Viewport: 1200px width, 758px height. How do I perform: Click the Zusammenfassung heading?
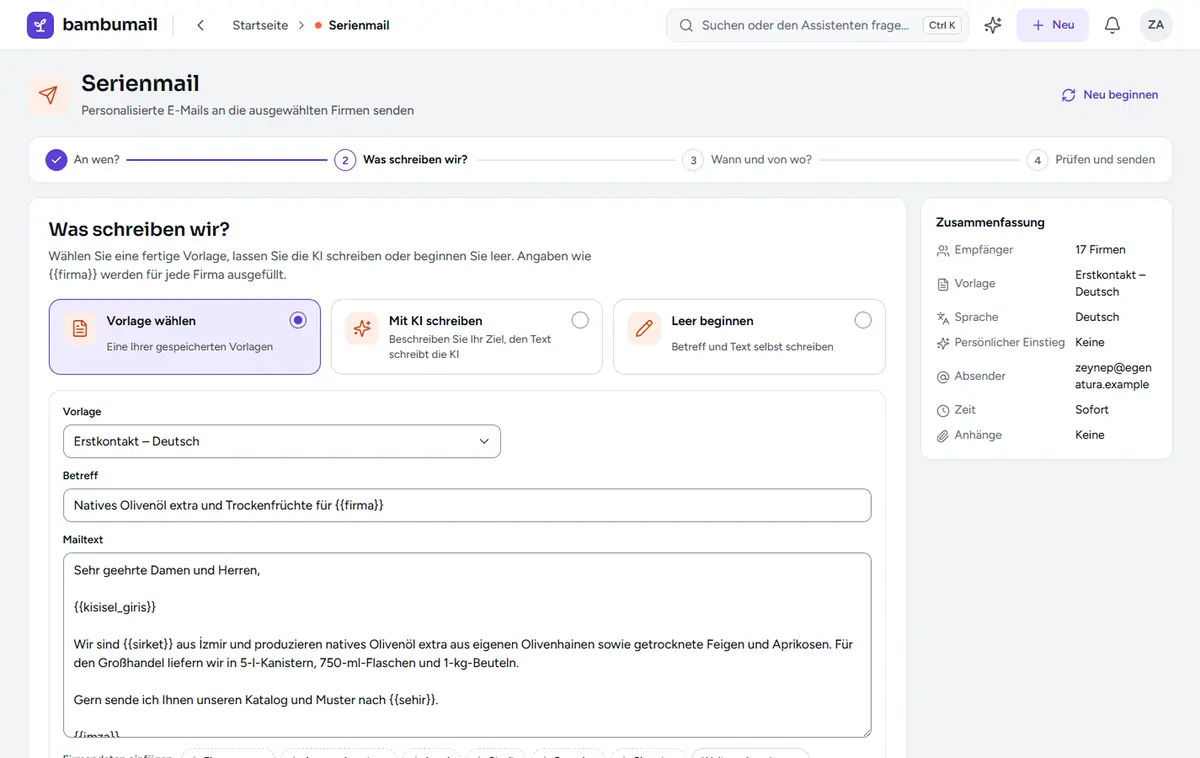[x=990, y=222]
